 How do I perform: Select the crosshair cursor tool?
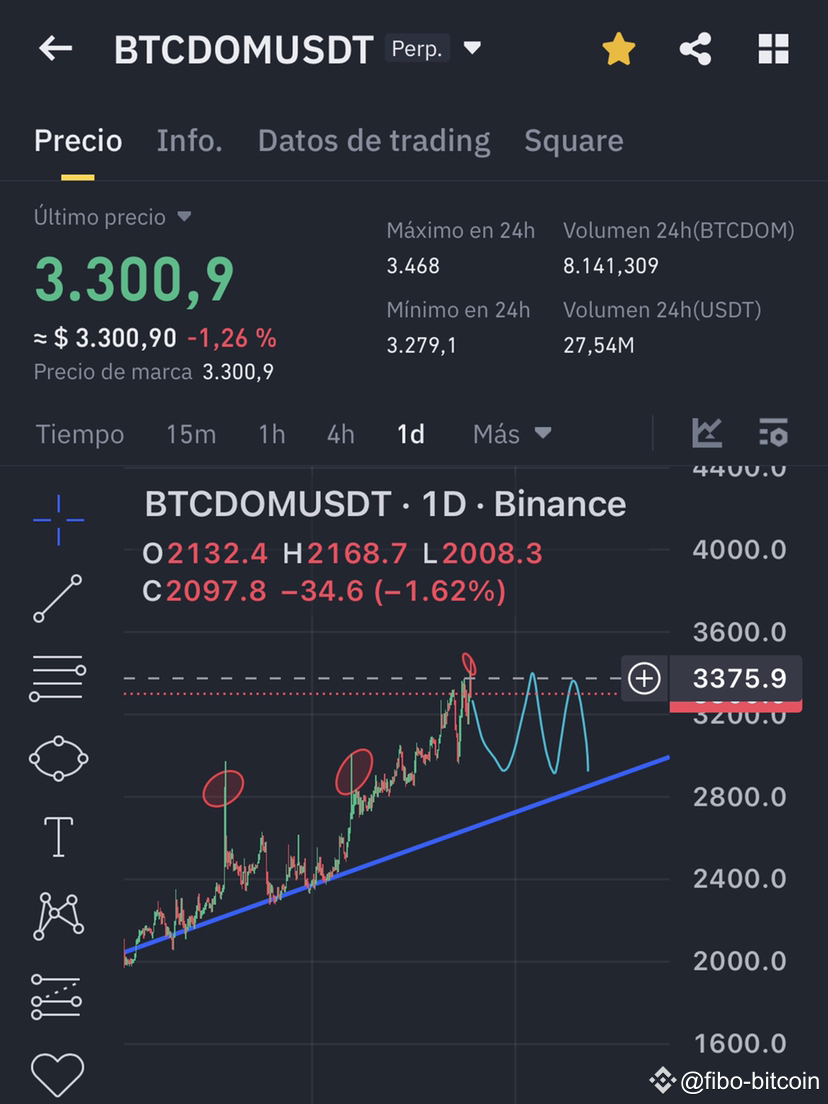[x=57, y=519]
